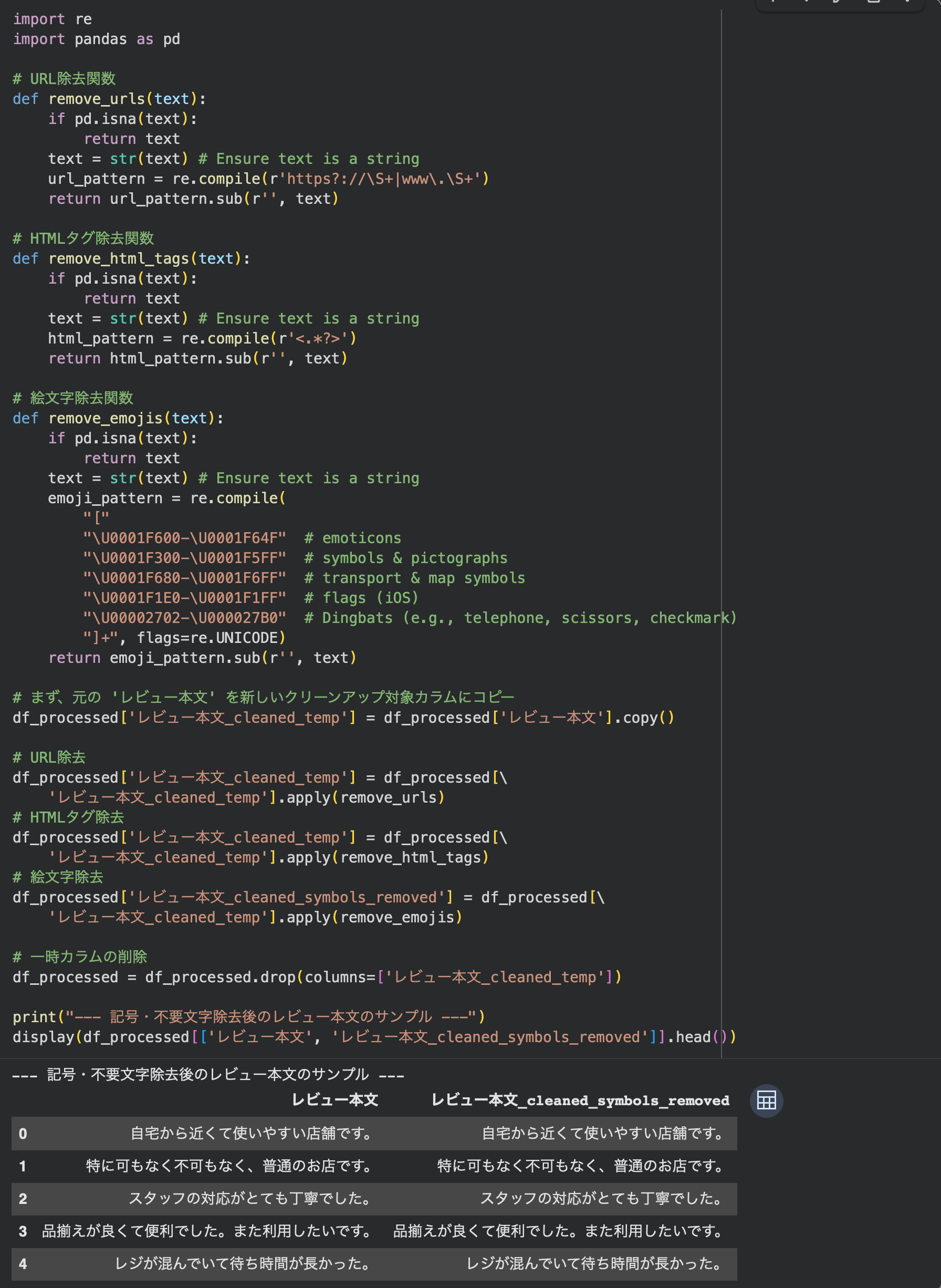Image resolution: width=941 pixels, height=1288 pixels.
Task: Click the '# flags (iOS)' comment
Action: click(x=361, y=598)
